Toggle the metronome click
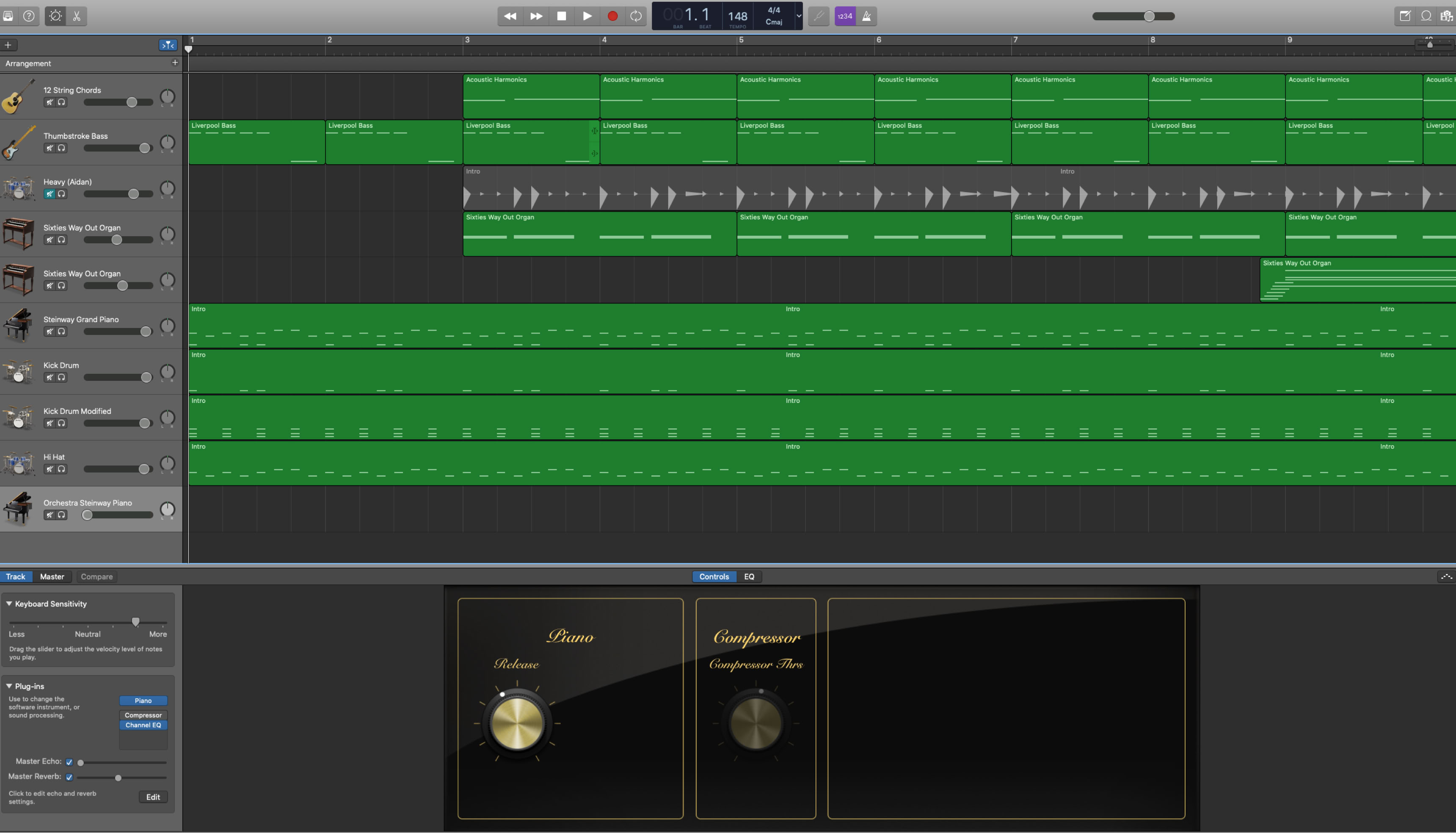 click(867, 16)
